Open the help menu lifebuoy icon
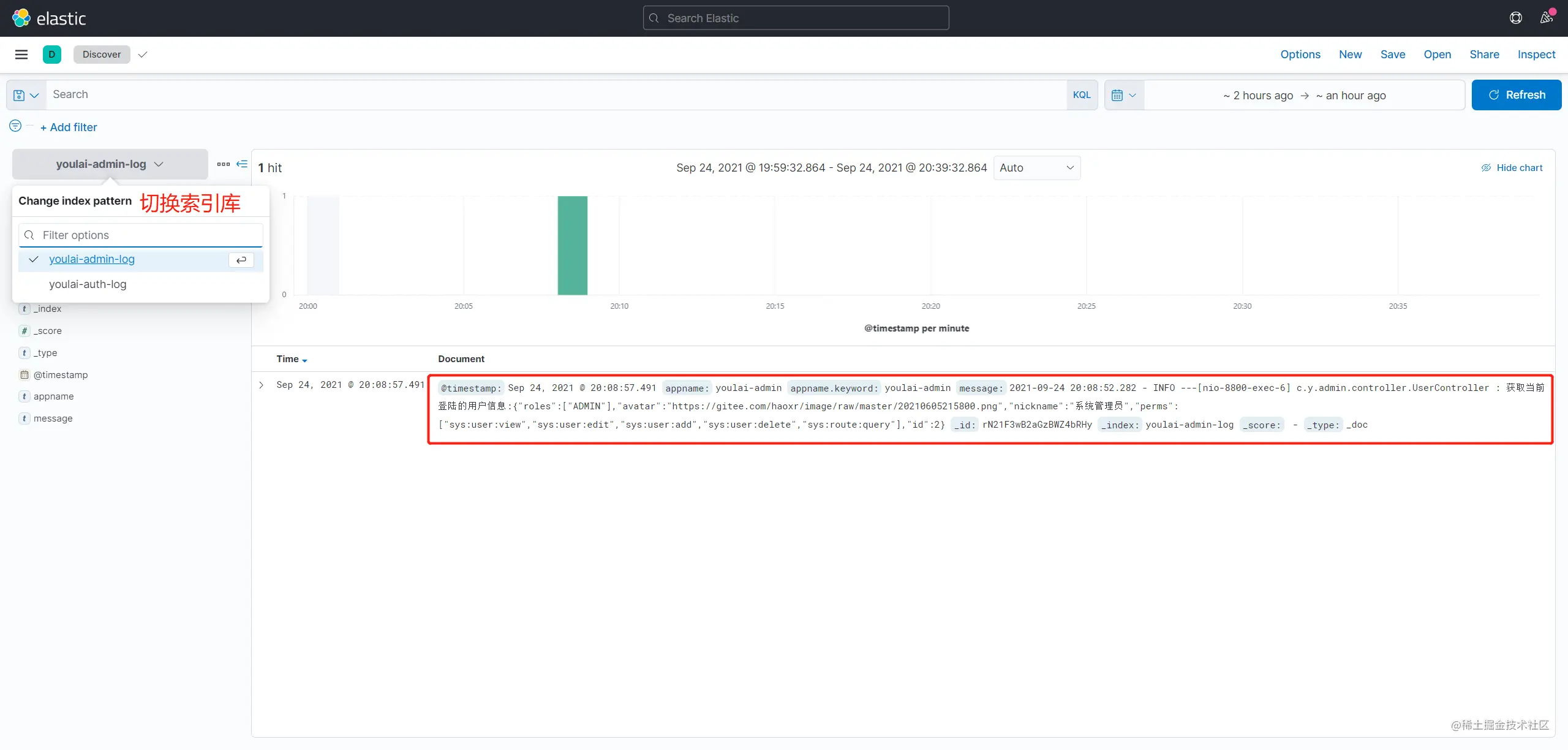The width and height of the screenshot is (1568, 750). click(x=1516, y=18)
